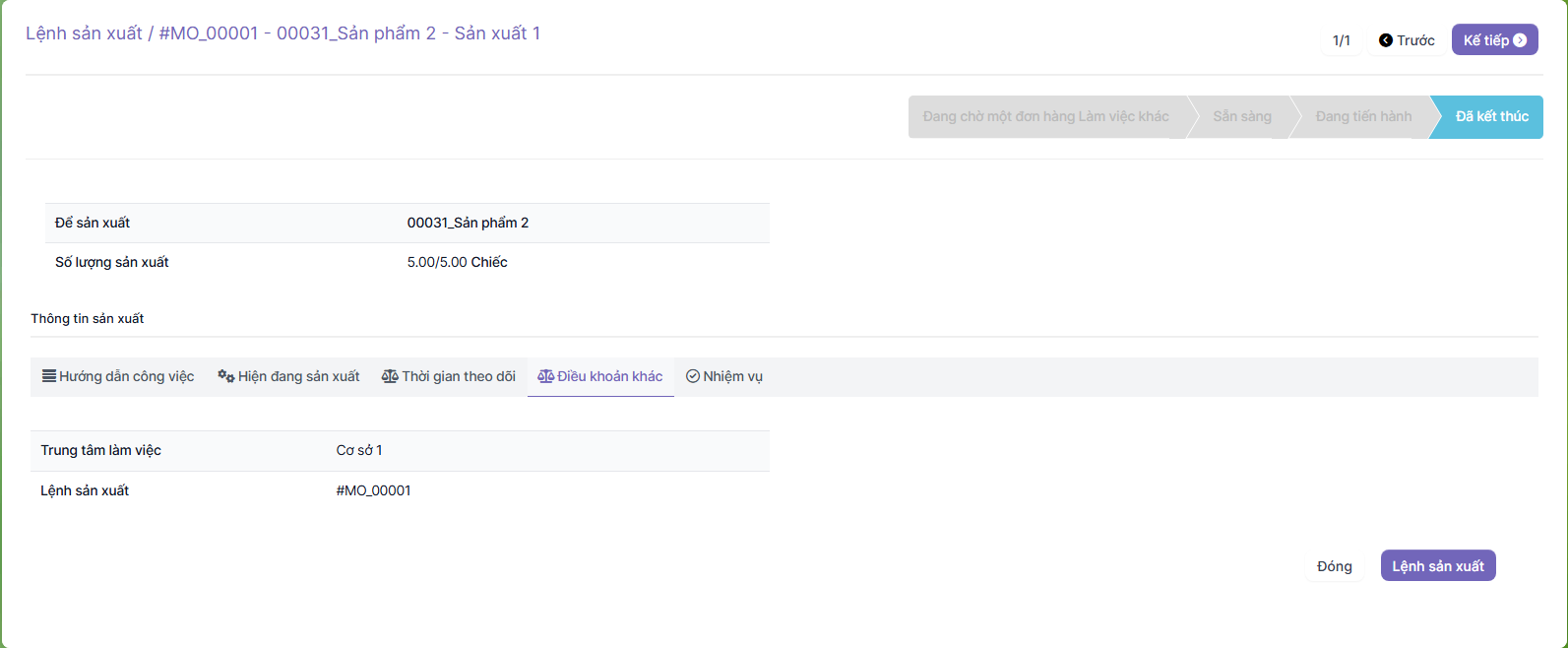Click the 5.00/5.00 Chiếc quantity value
This screenshot has width=1568, height=648.
click(457, 262)
